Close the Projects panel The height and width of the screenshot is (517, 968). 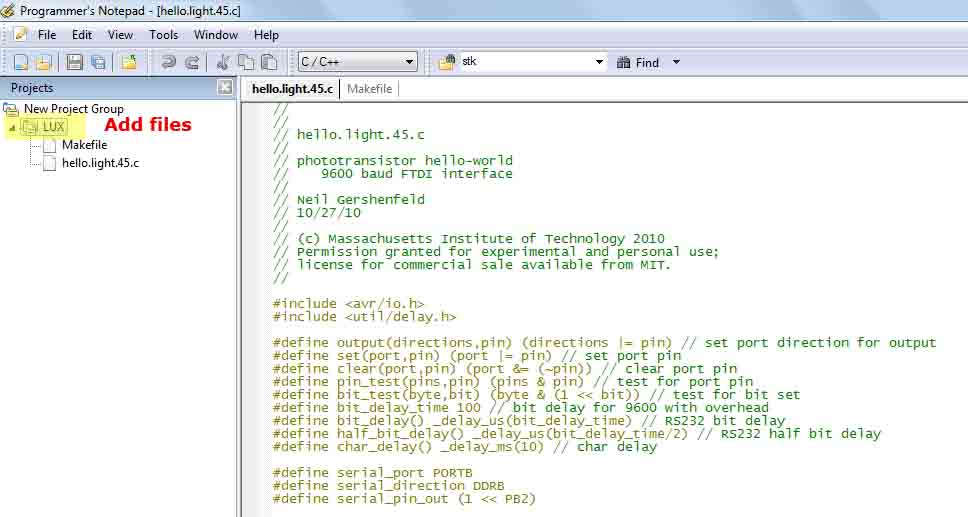coord(225,87)
